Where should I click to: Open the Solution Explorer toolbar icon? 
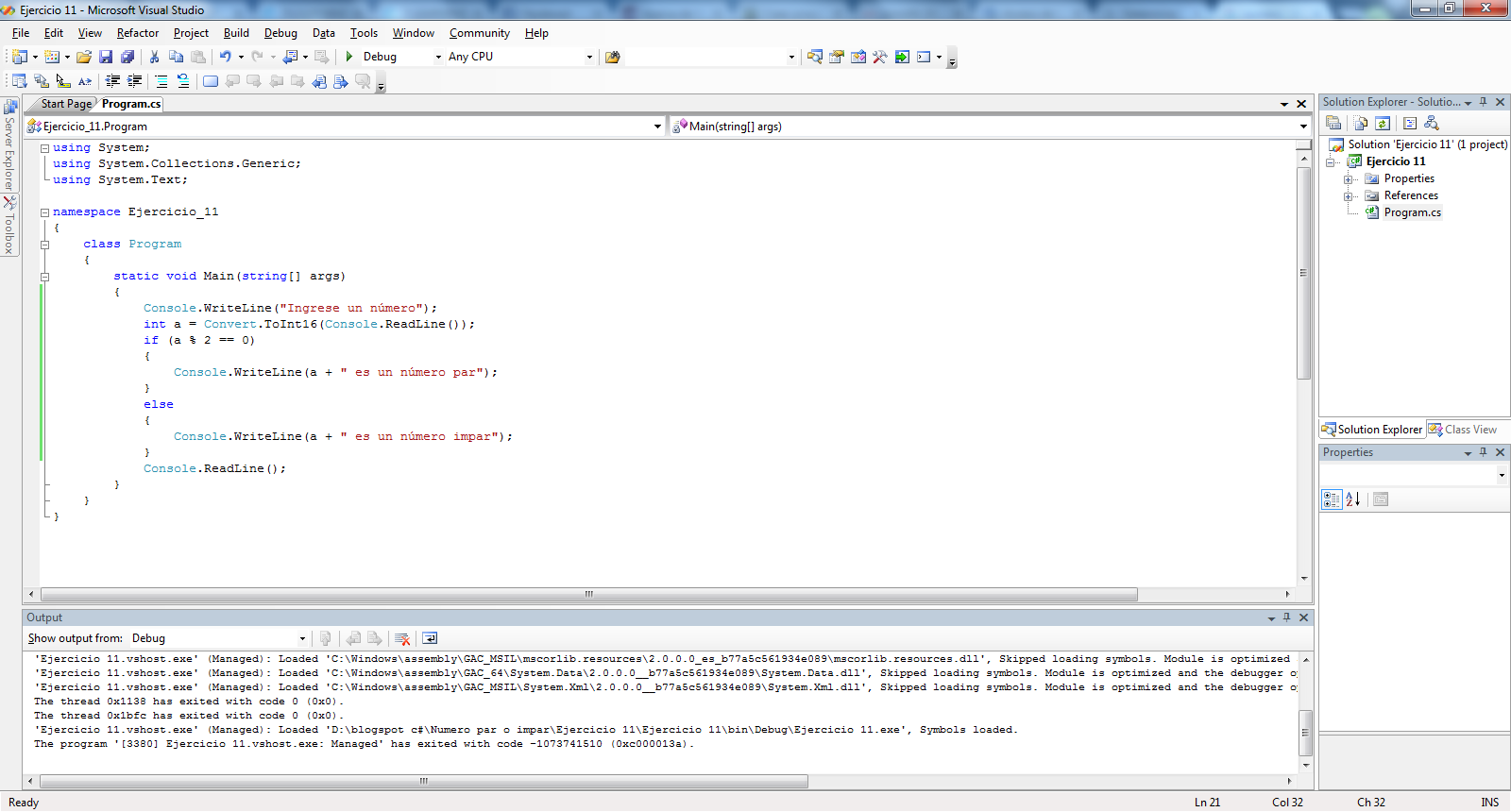coord(814,57)
